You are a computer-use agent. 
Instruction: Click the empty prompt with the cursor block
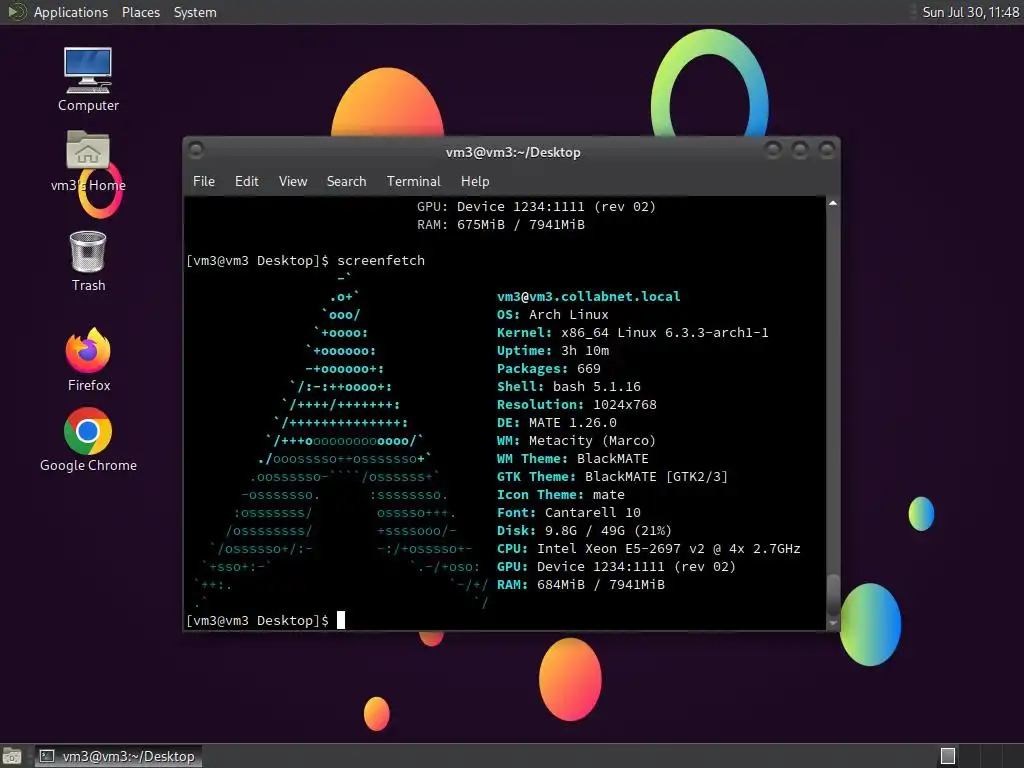tap(265, 620)
